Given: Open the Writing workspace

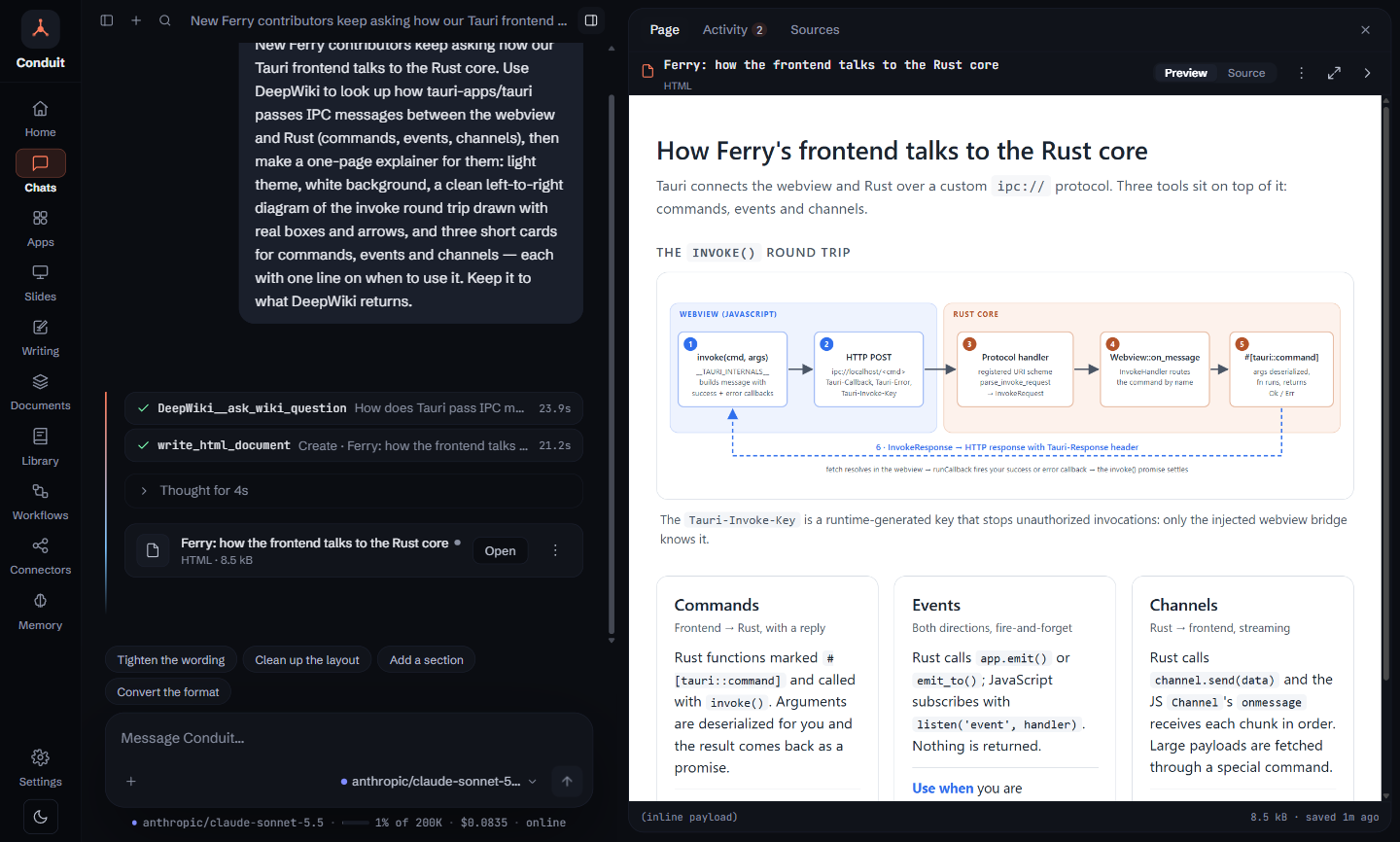Looking at the screenshot, I should (40, 337).
